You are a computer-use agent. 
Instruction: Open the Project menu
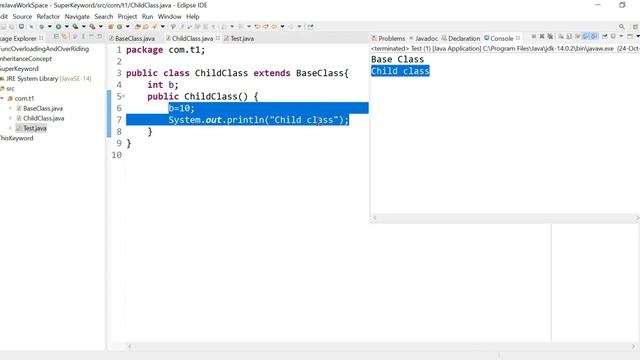click(x=127, y=16)
